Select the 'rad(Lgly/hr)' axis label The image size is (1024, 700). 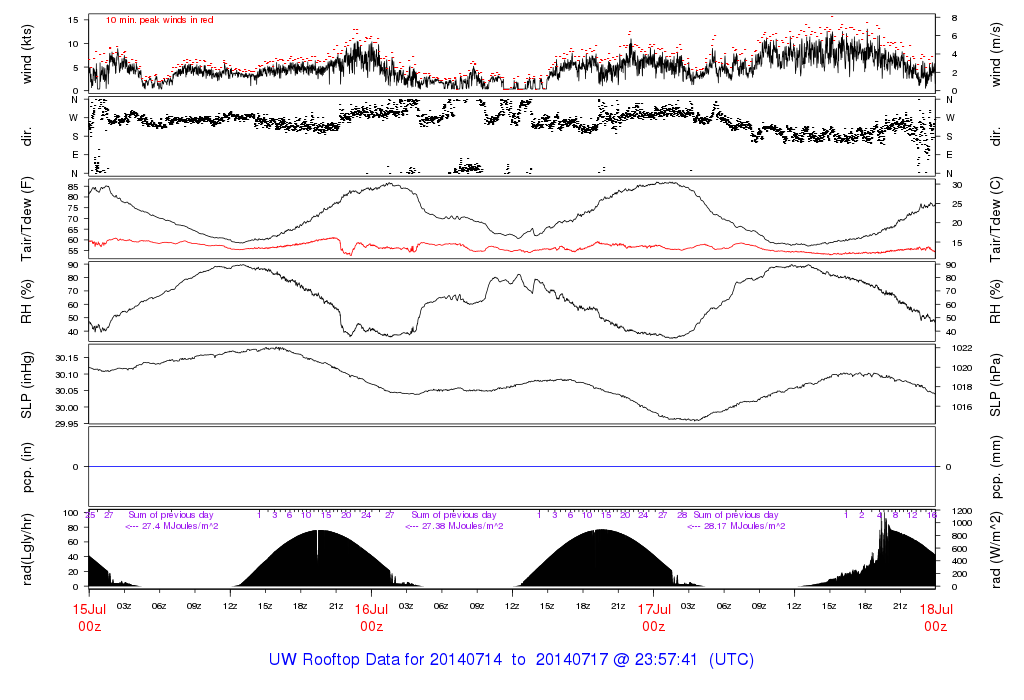(27, 550)
